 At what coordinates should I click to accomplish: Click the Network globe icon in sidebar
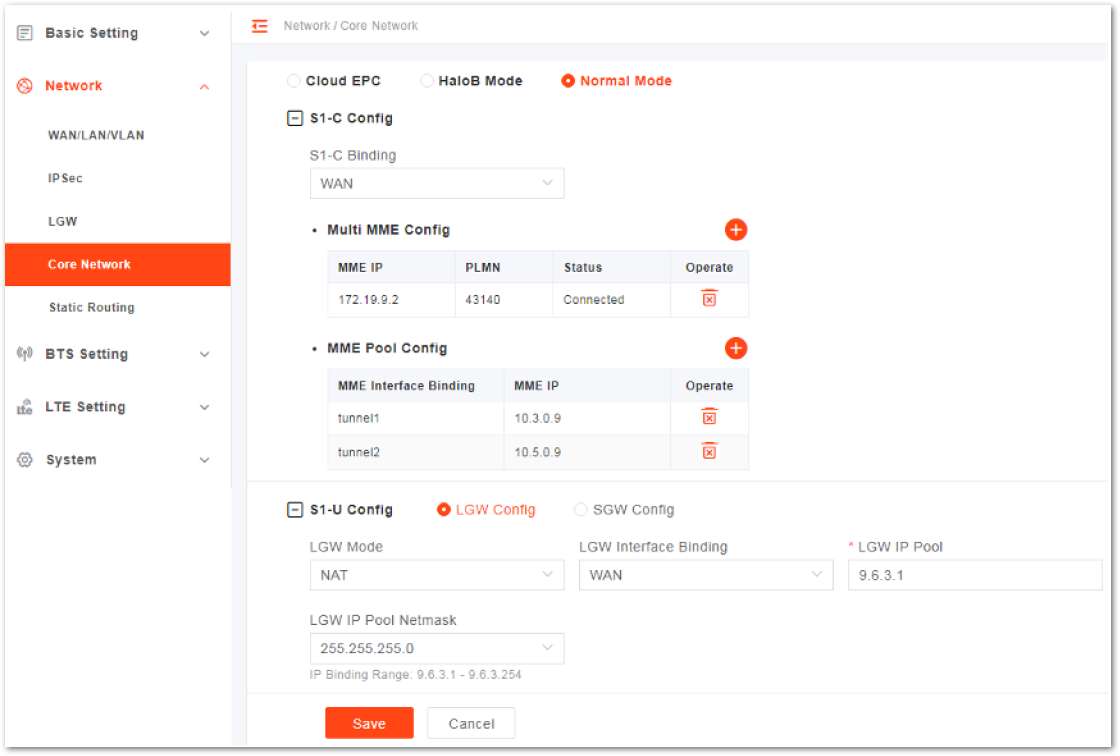25,86
